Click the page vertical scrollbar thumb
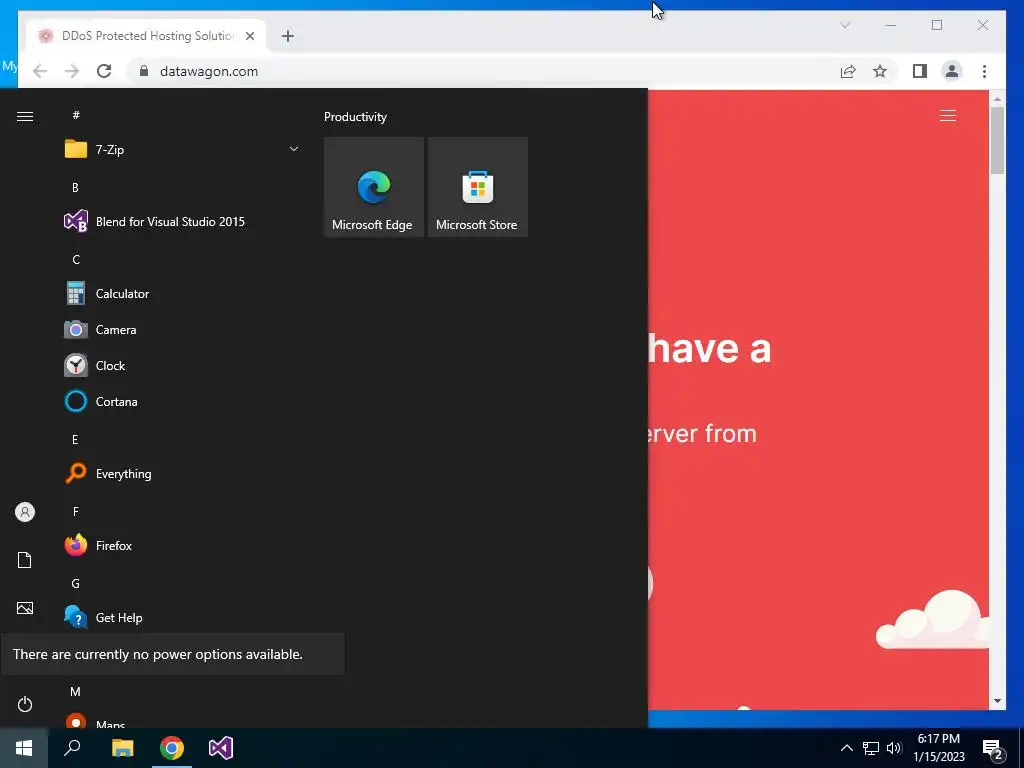 997,140
